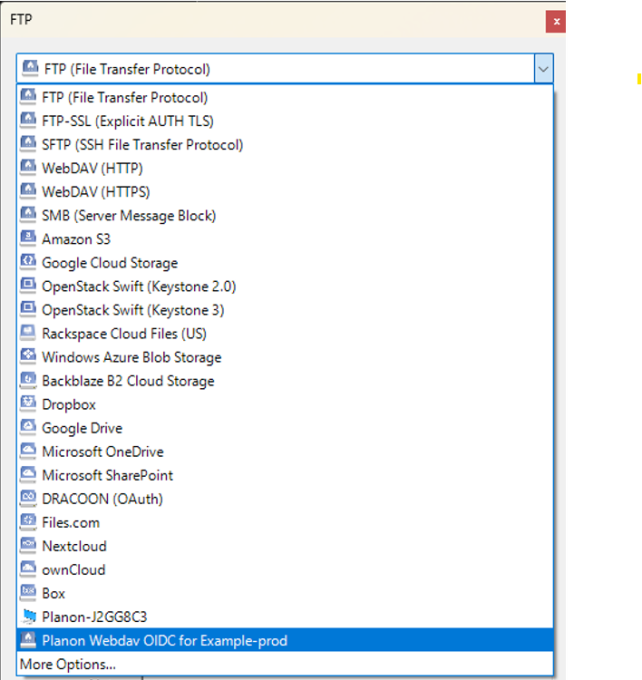
Task: Click the Google Cloud Storage icon
Action: point(28,262)
